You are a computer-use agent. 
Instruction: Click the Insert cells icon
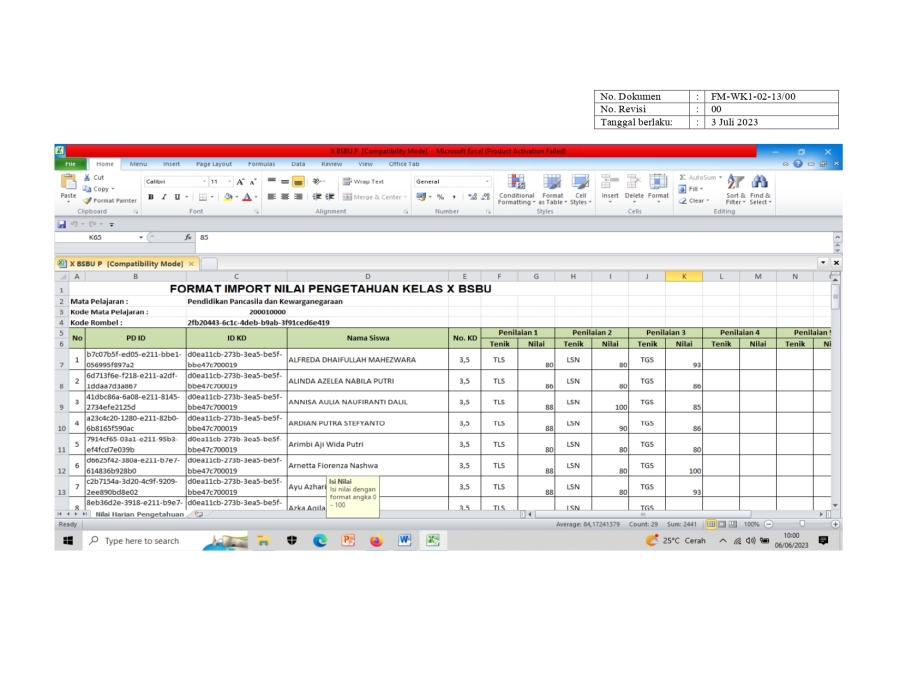[x=610, y=183]
